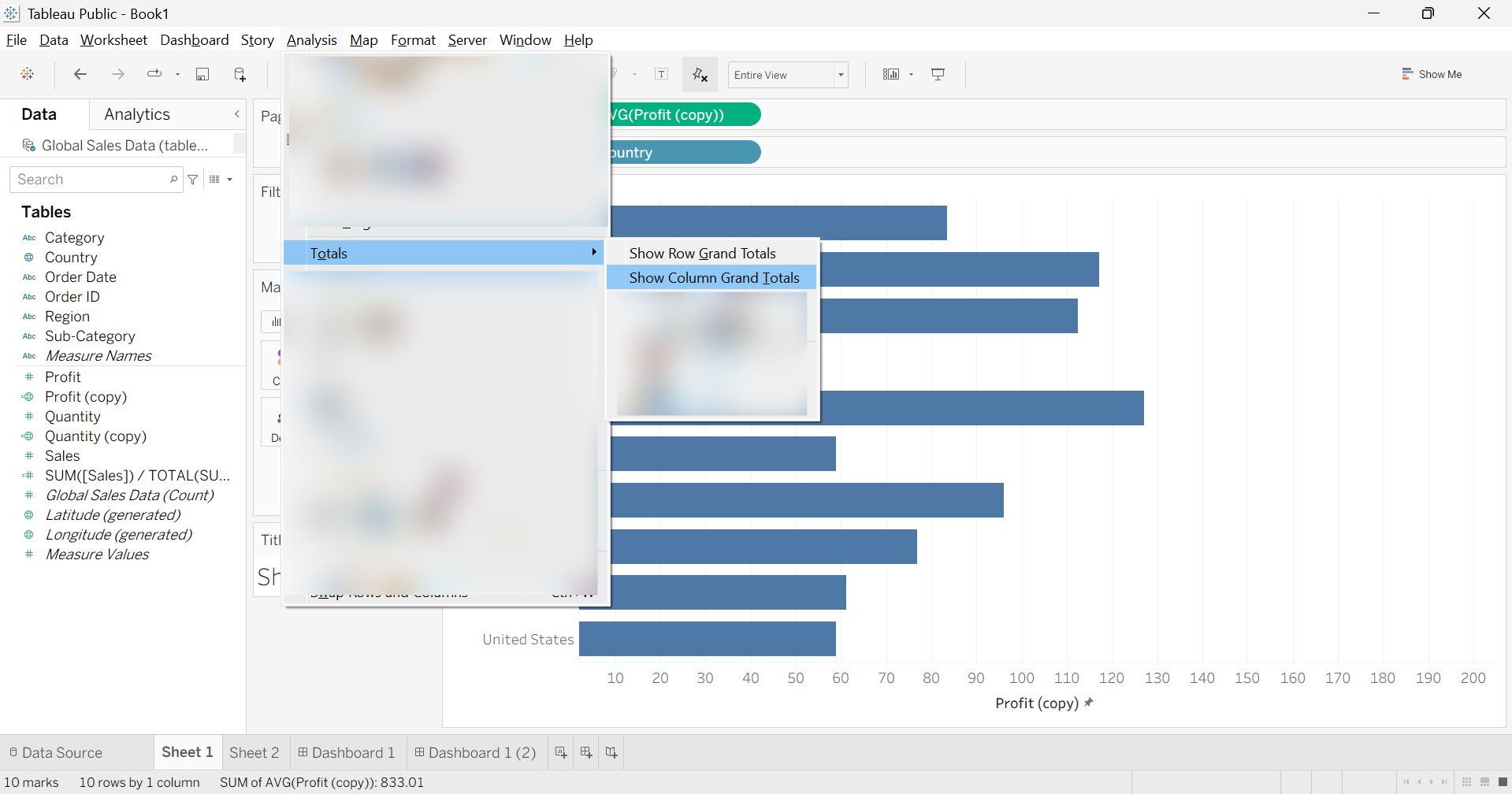Select Show Column Grand Totals
The image size is (1512, 794).
714,278
